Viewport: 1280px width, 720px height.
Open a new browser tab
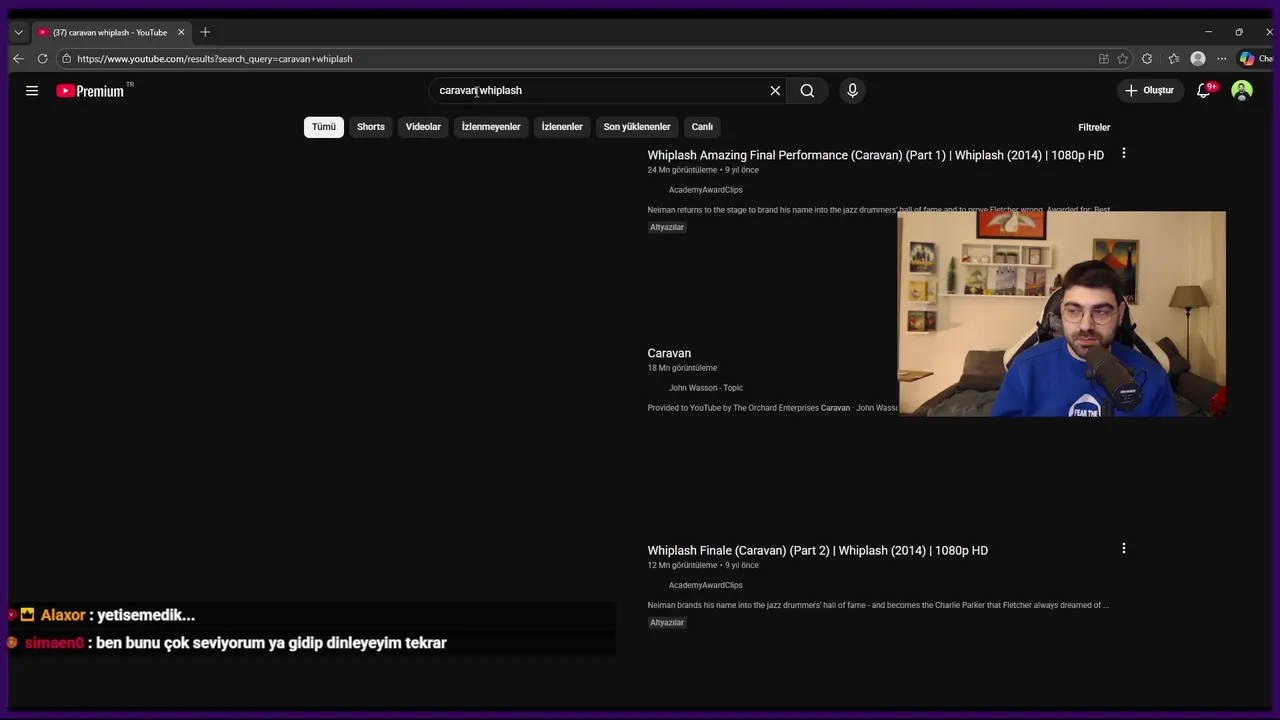(205, 32)
